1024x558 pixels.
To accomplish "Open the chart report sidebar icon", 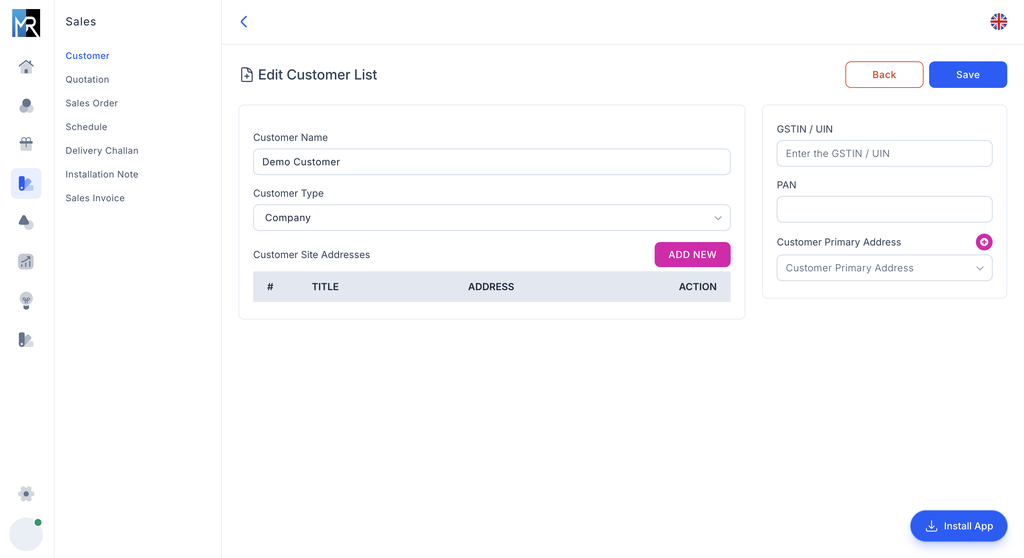I will point(26,262).
